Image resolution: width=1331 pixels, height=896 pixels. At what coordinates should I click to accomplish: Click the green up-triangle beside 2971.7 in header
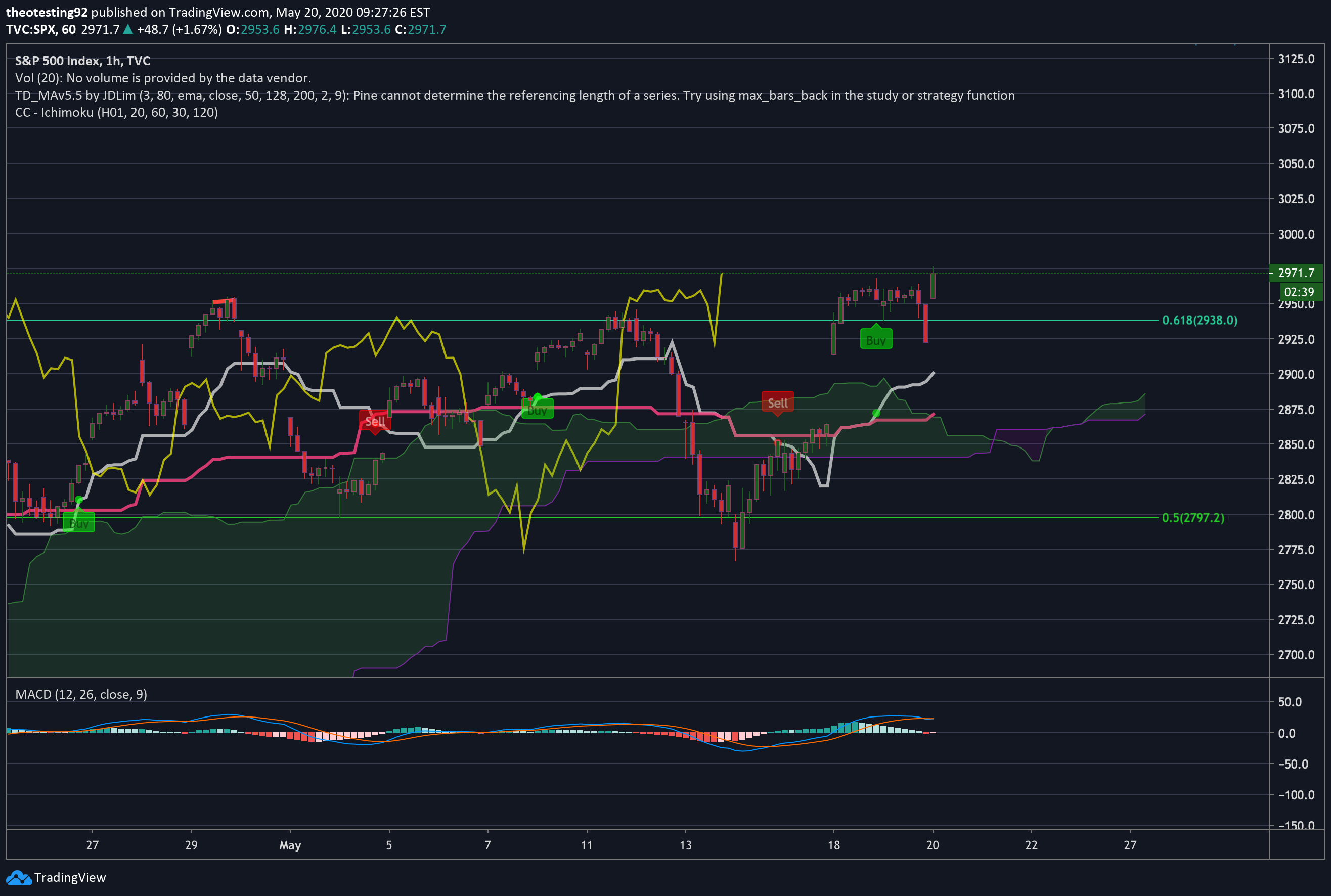pos(128,29)
